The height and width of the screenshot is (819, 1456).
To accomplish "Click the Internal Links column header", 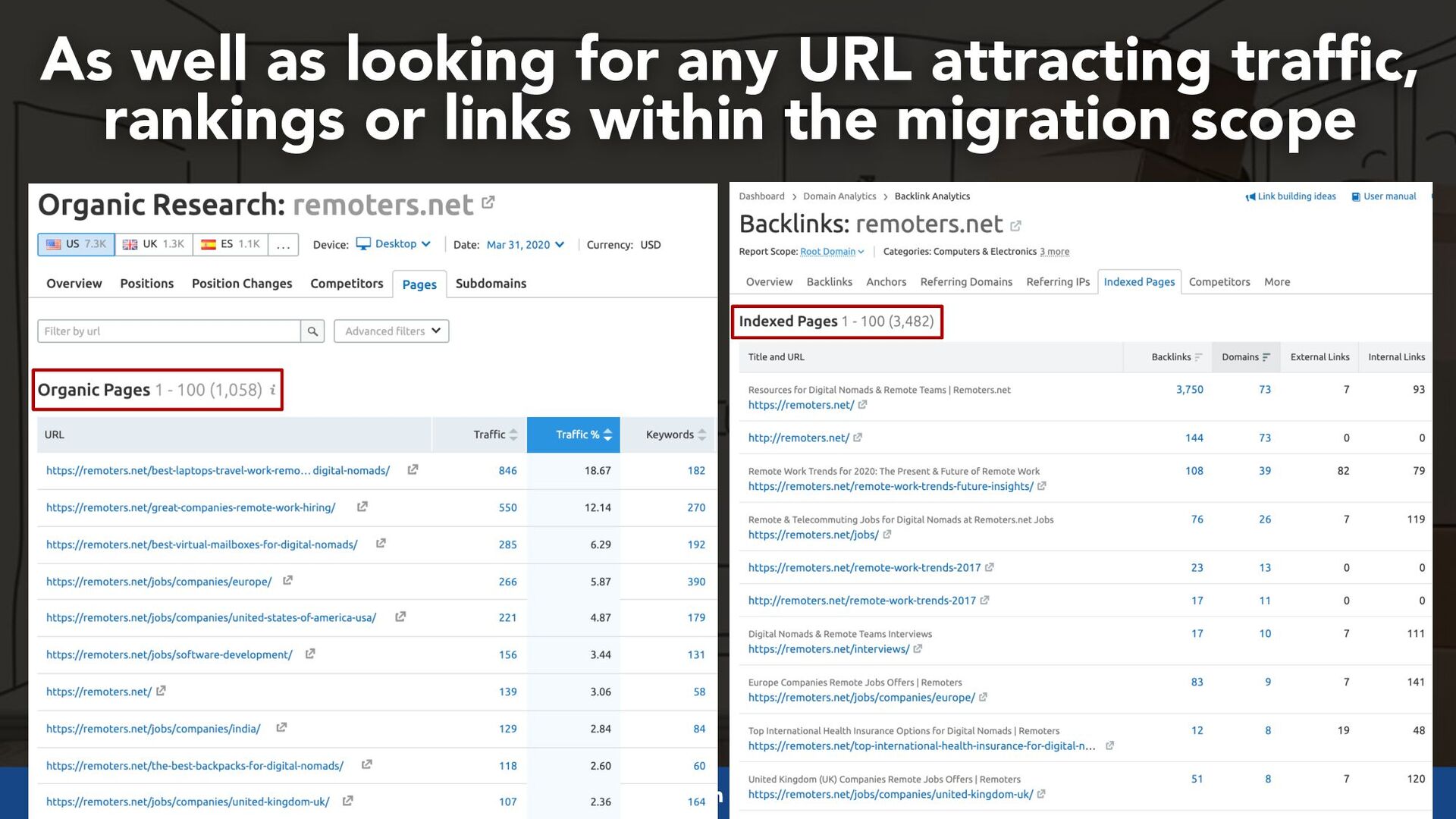I will coord(1396,357).
